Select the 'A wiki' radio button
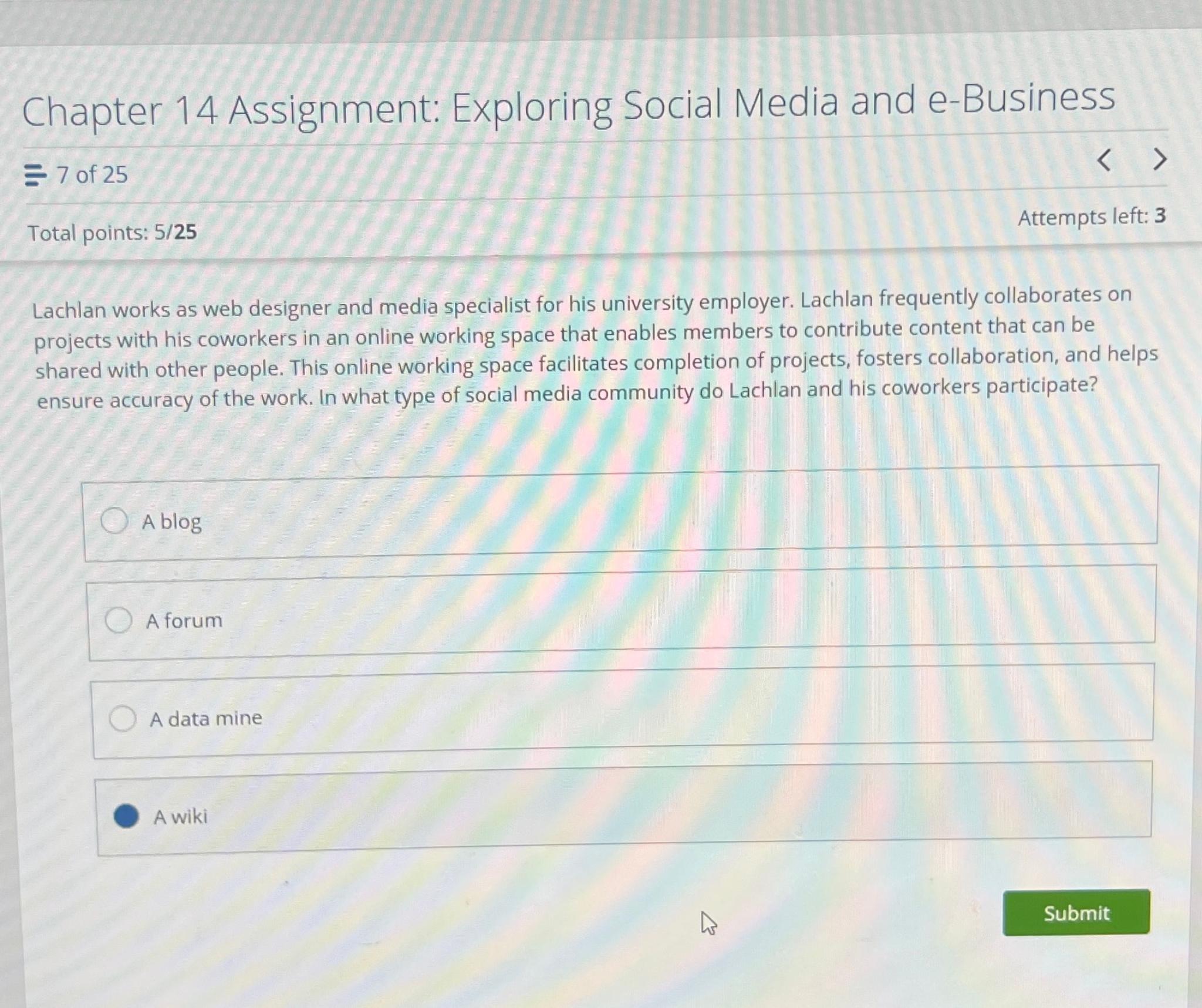This screenshot has height=1008, width=1202. tap(126, 816)
